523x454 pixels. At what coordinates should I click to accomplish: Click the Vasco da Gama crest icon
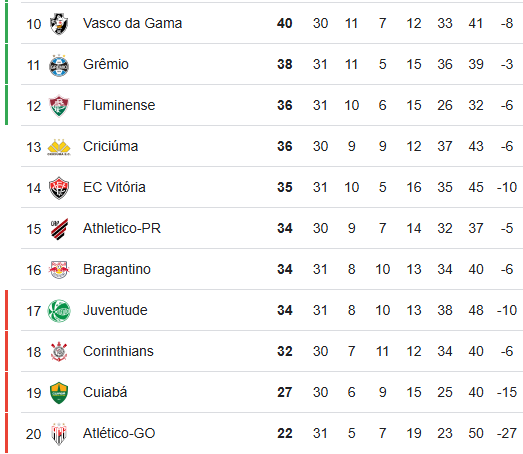coord(59,24)
